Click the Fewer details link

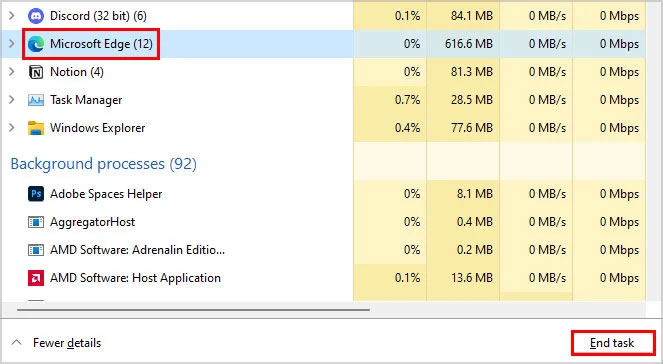tap(67, 343)
